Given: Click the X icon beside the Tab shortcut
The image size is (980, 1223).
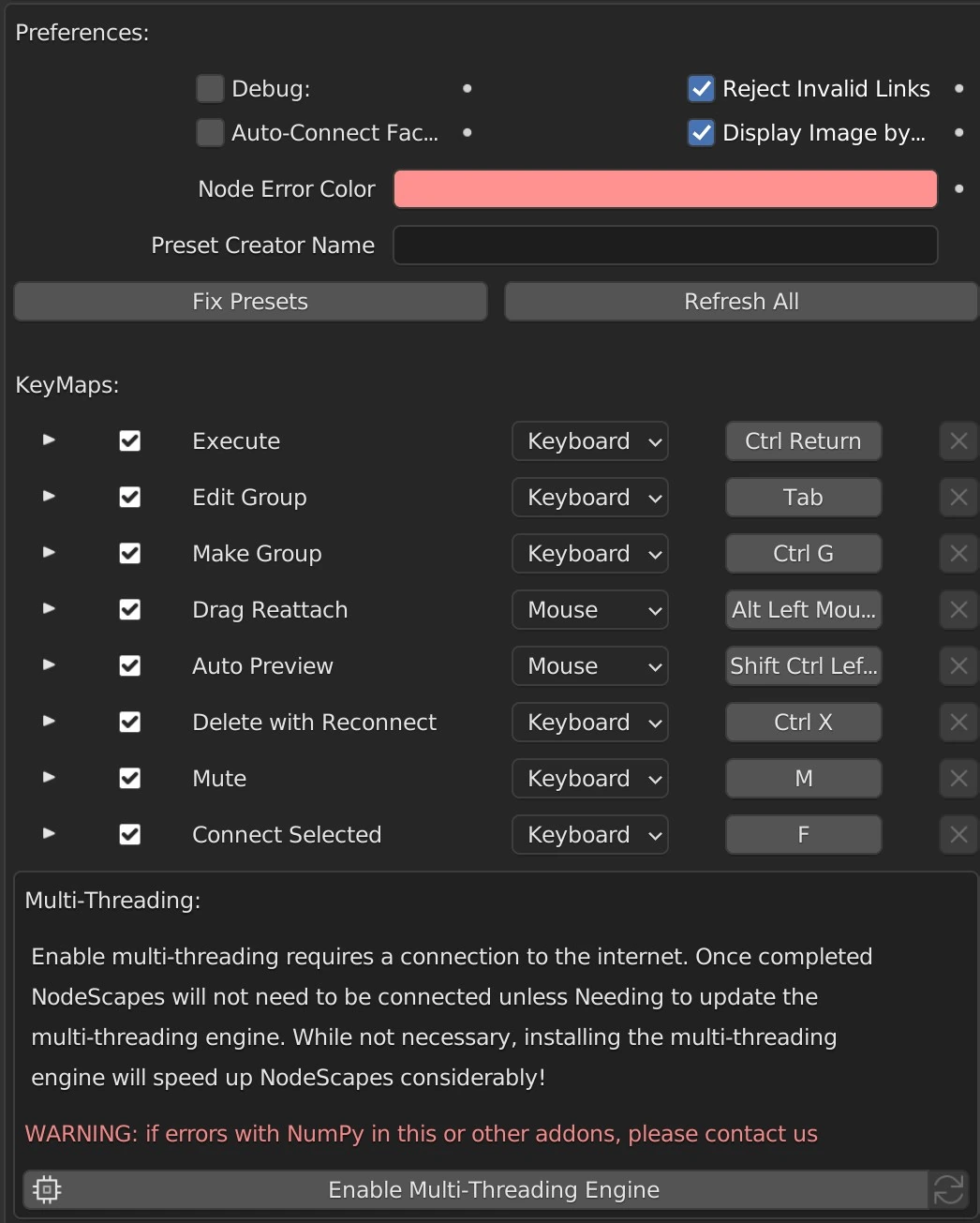Looking at the screenshot, I should coord(958,498).
